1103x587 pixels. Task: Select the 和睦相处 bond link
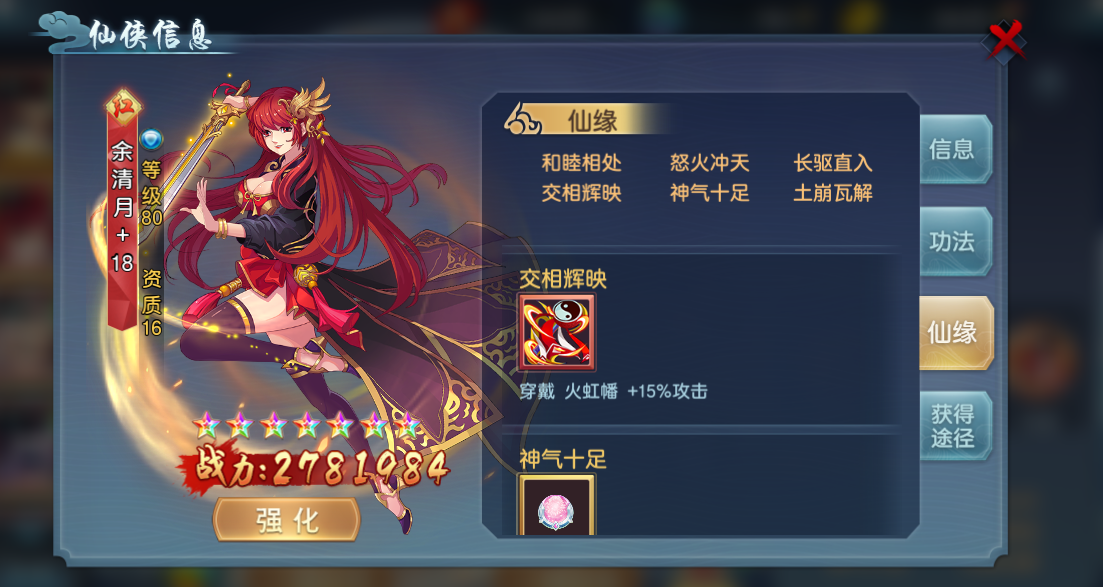point(582,163)
